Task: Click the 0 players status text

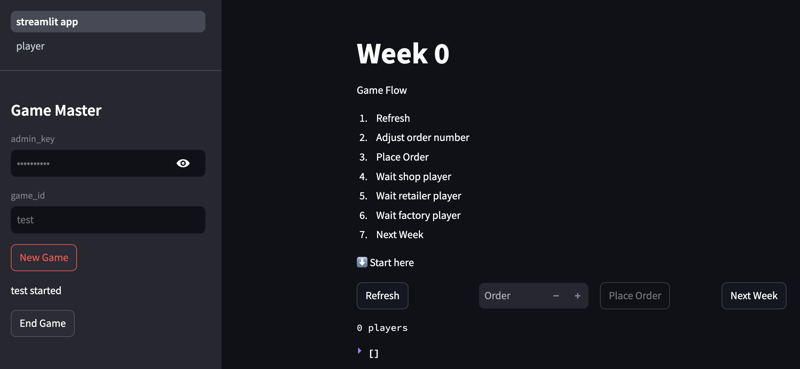Action: (382, 328)
